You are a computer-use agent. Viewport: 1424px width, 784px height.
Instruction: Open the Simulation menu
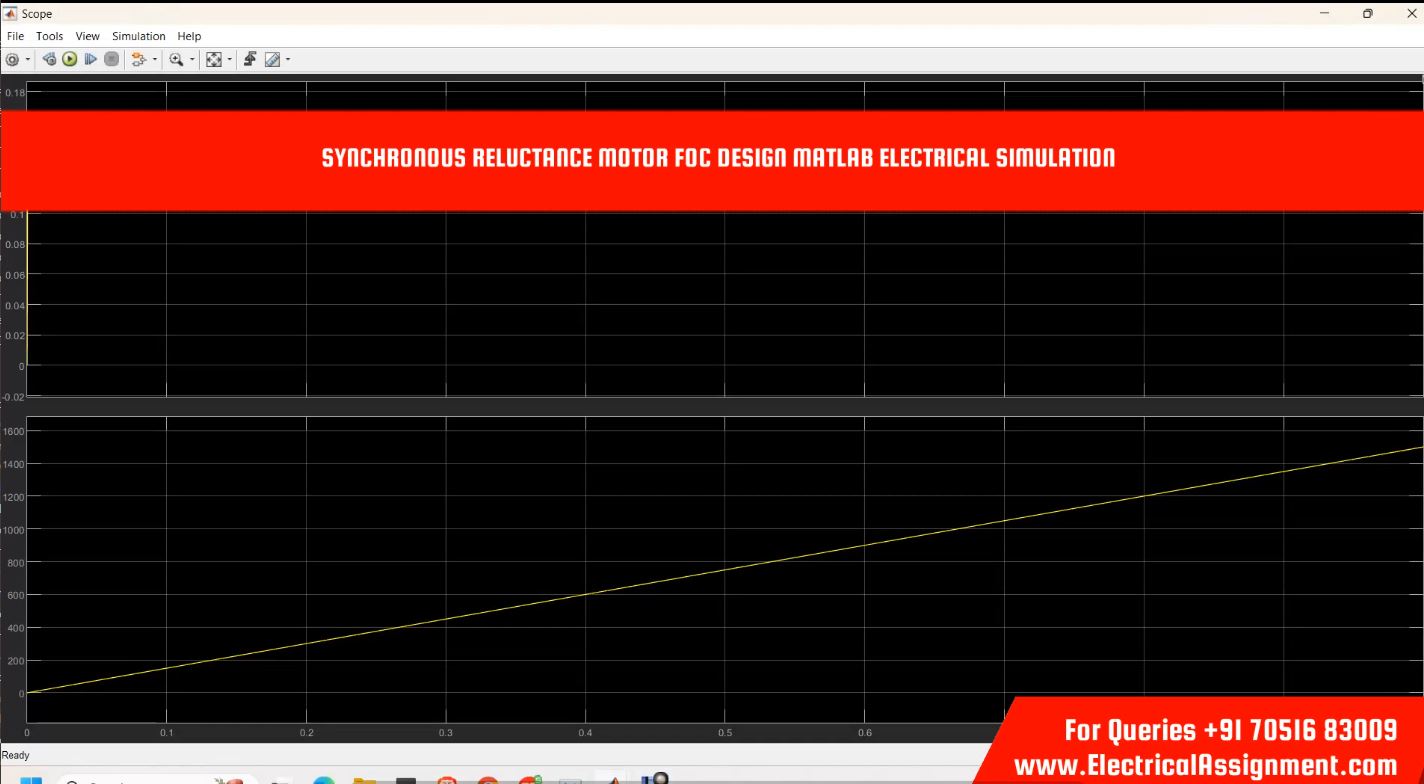click(x=138, y=36)
